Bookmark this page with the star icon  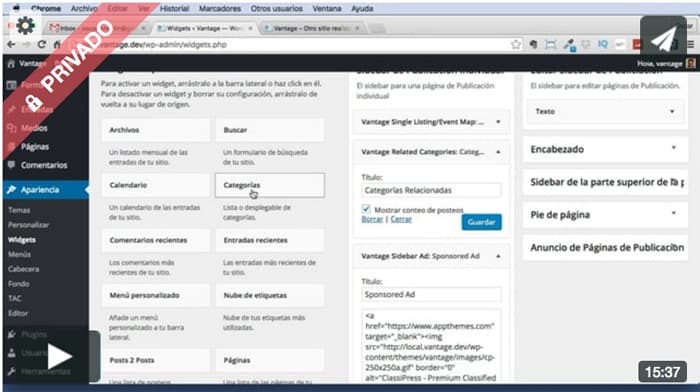516,44
